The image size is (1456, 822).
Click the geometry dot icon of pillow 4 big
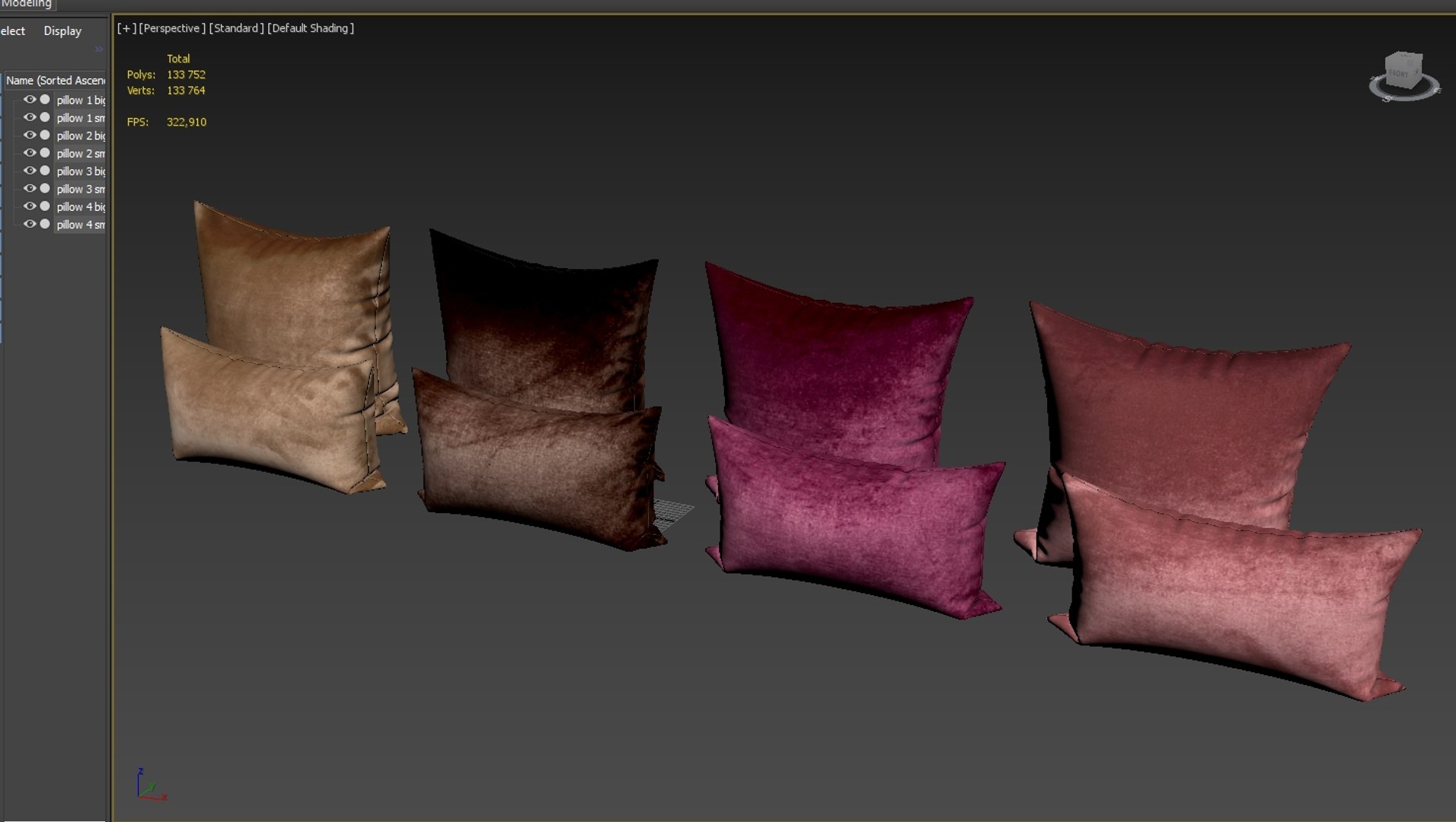click(45, 206)
